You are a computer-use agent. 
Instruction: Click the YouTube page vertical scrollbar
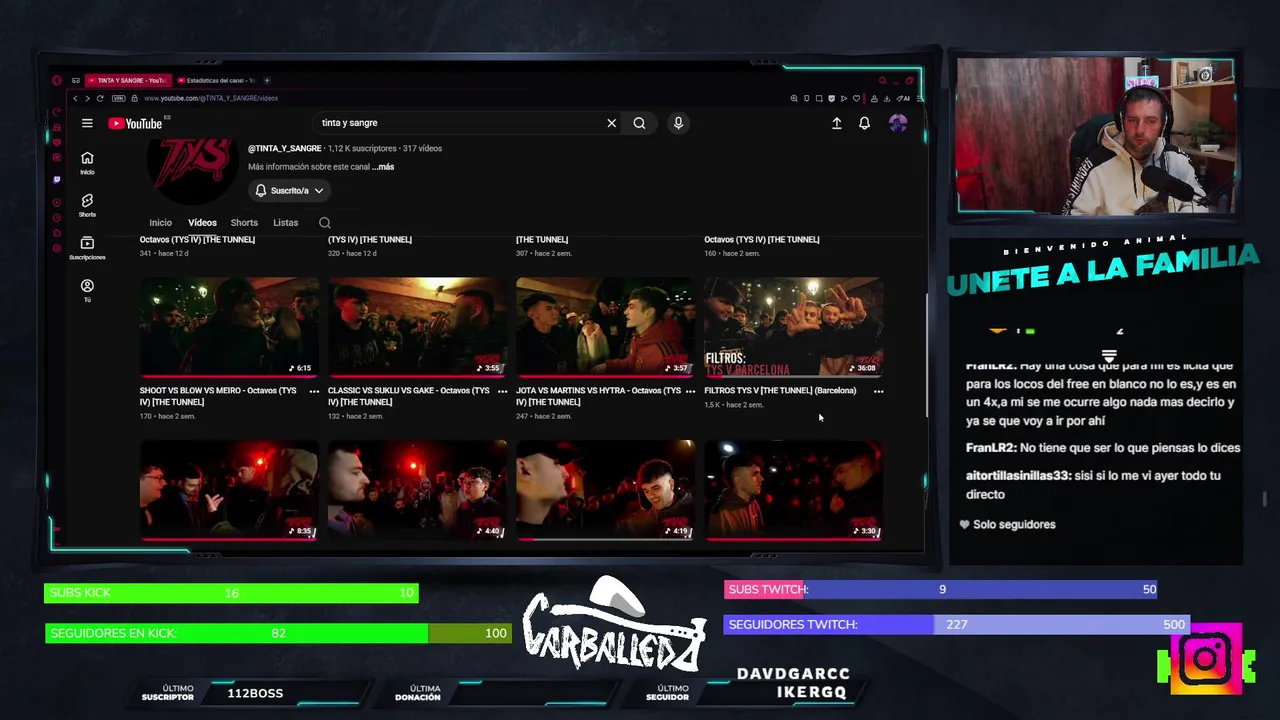pyautogui.click(x=926, y=355)
